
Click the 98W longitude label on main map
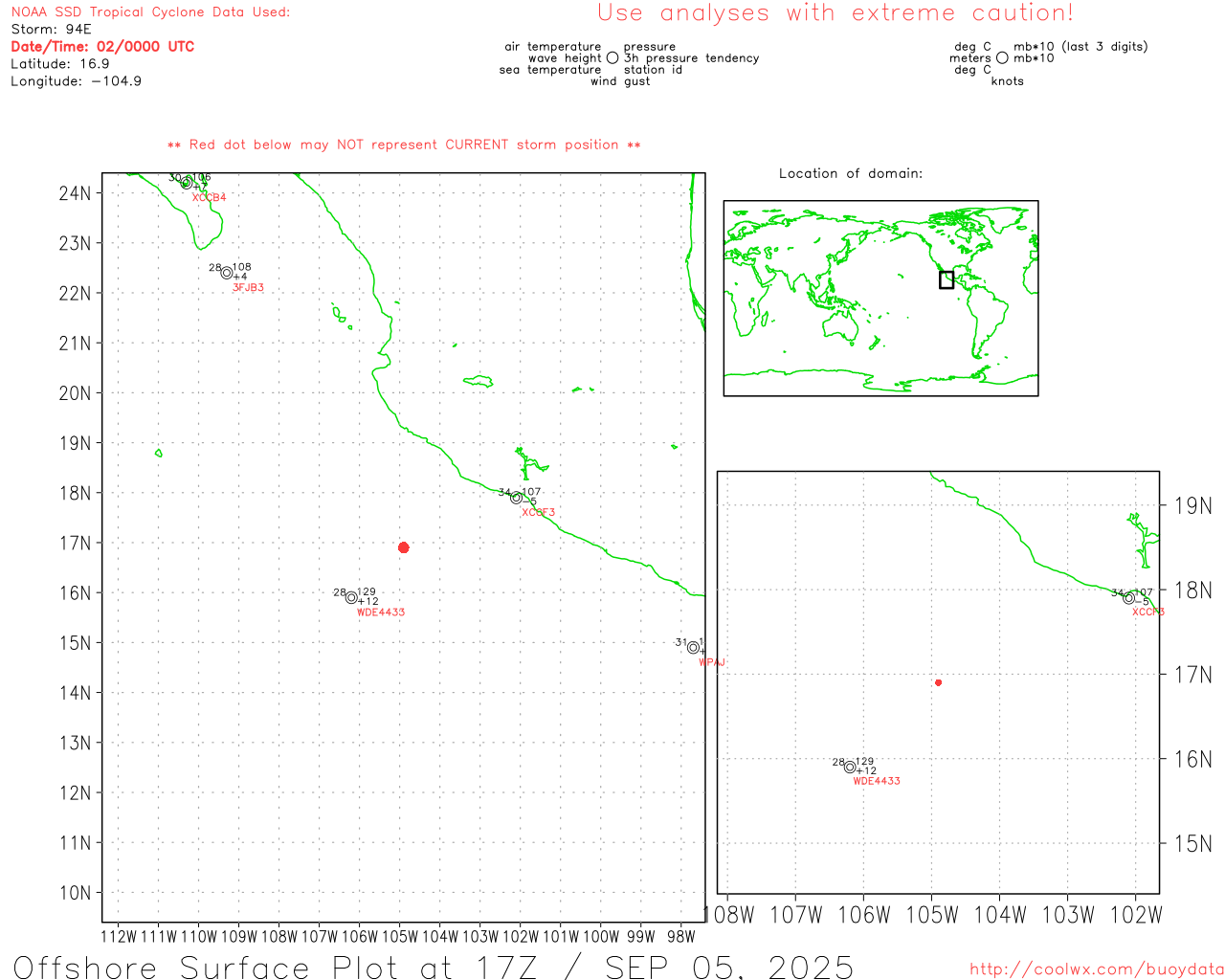point(681,937)
